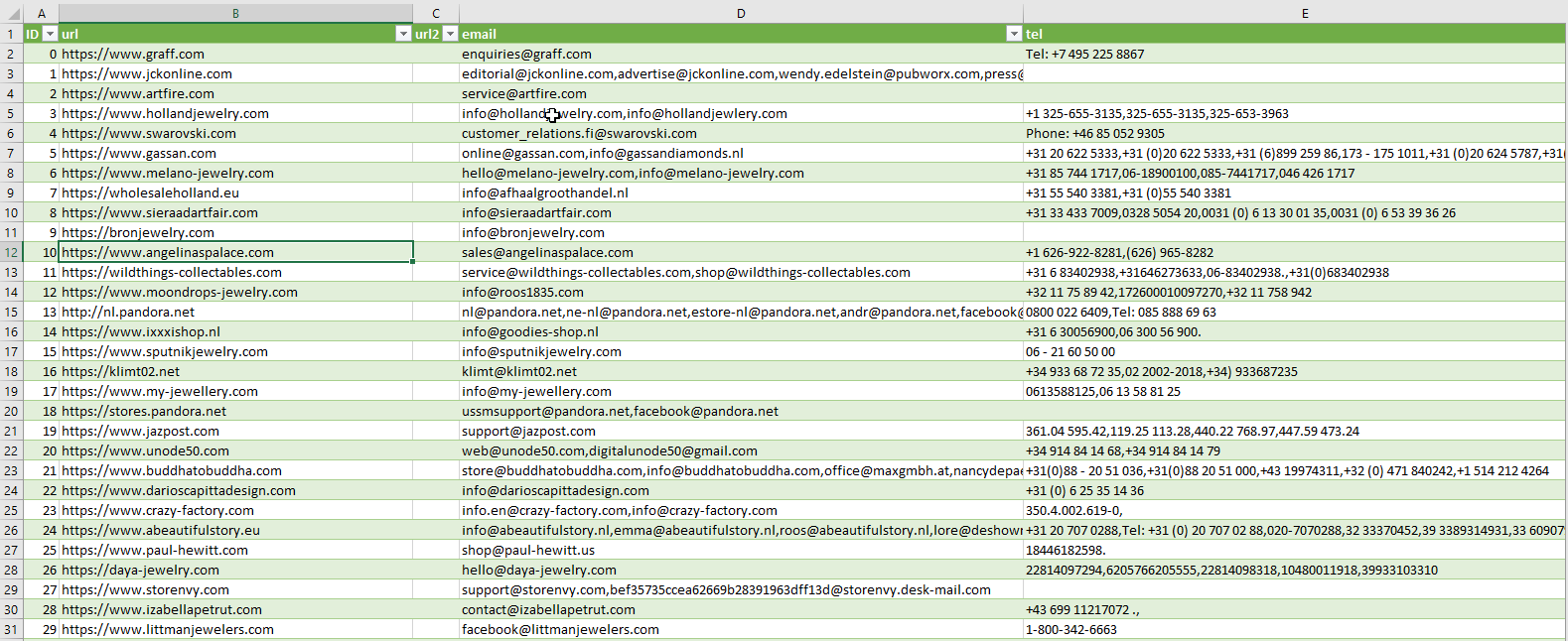Select column E header
Viewport: 1568px width, 641px height.
1305,13
